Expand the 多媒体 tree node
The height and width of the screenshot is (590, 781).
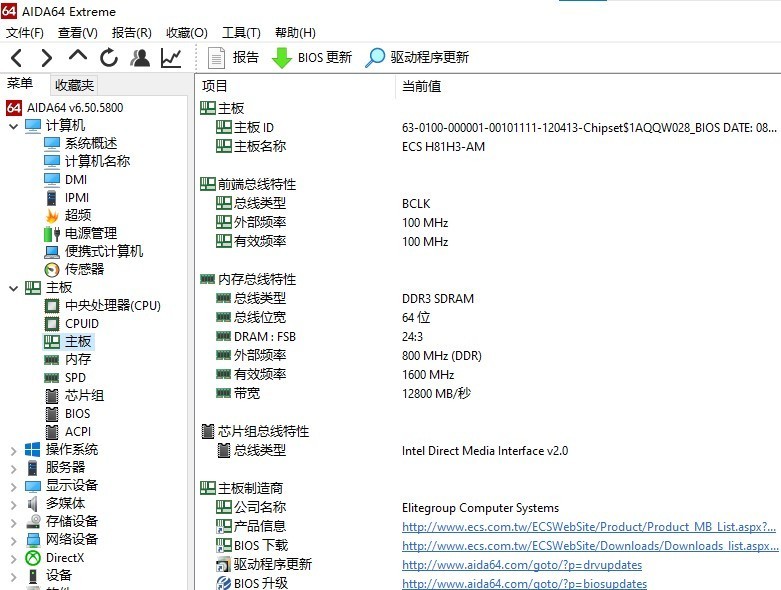[13, 504]
